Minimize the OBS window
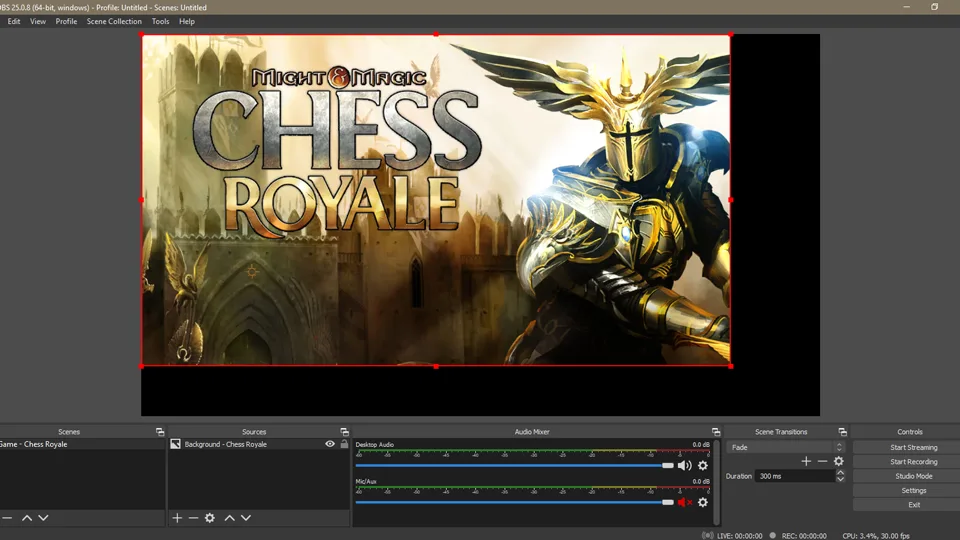The image size is (960, 540). tap(907, 7)
